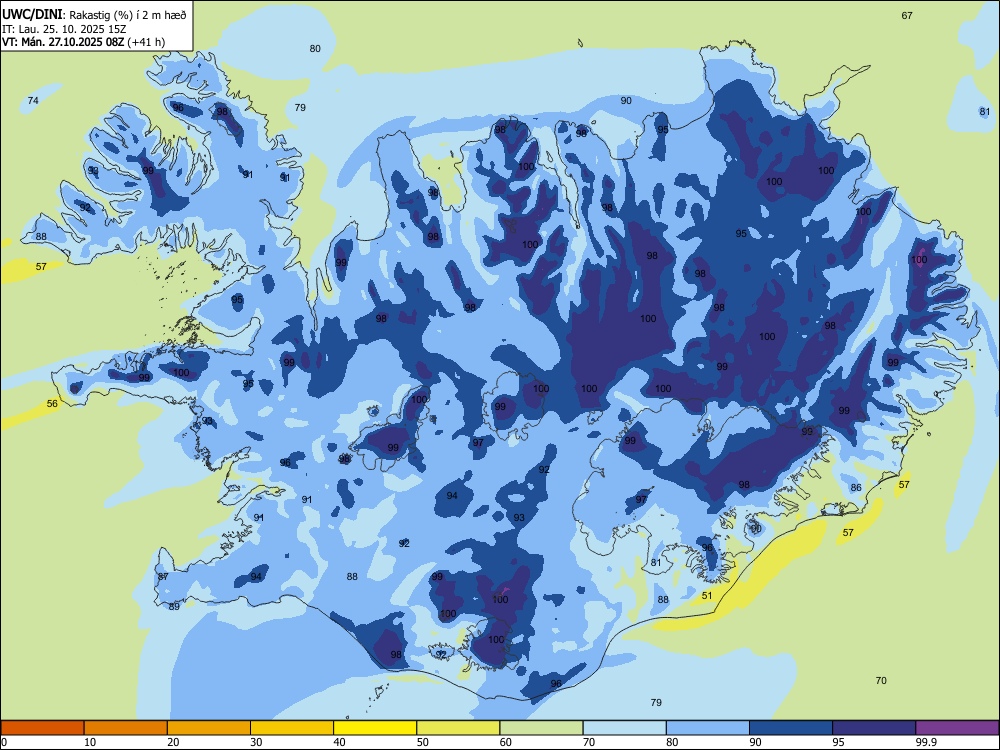Viewport: 1000px width, 750px height.
Task: Click the 89 value on the southwest coast
Action: click(x=174, y=607)
